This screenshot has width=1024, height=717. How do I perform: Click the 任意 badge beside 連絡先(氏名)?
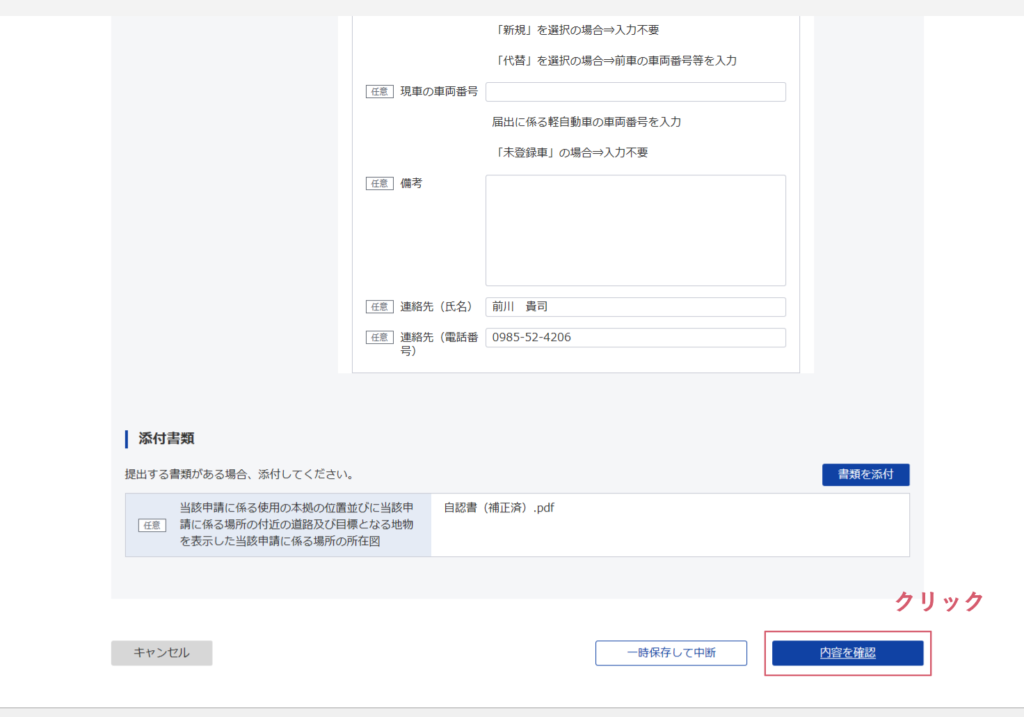coord(379,307)
